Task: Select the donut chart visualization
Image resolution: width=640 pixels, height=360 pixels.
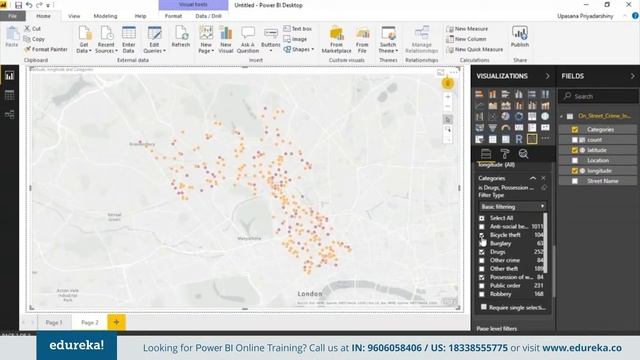Action: pyautogui.click(x=519, y=116)
